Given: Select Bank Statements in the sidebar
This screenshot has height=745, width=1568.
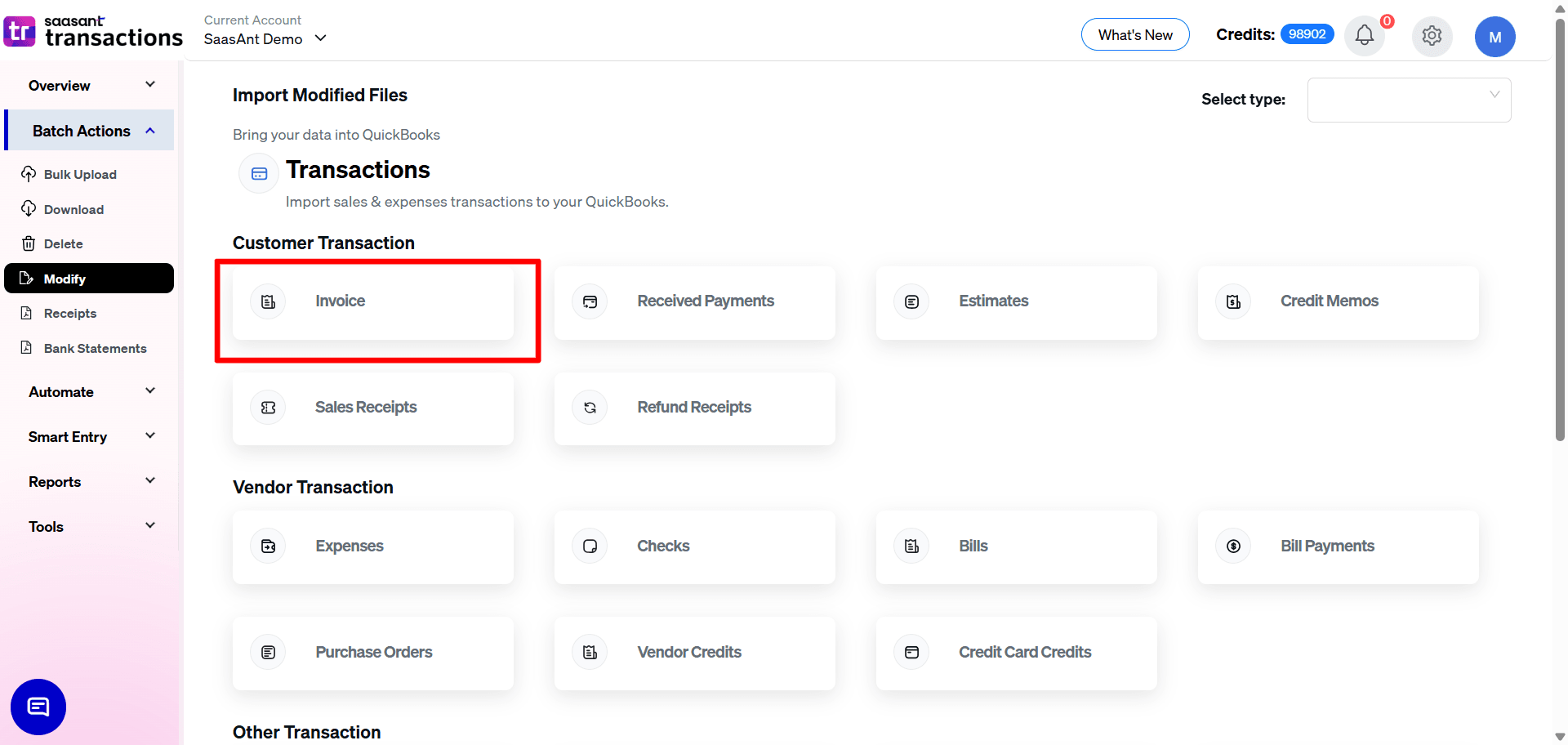Looking at the screenshot, I should (95, 349).
